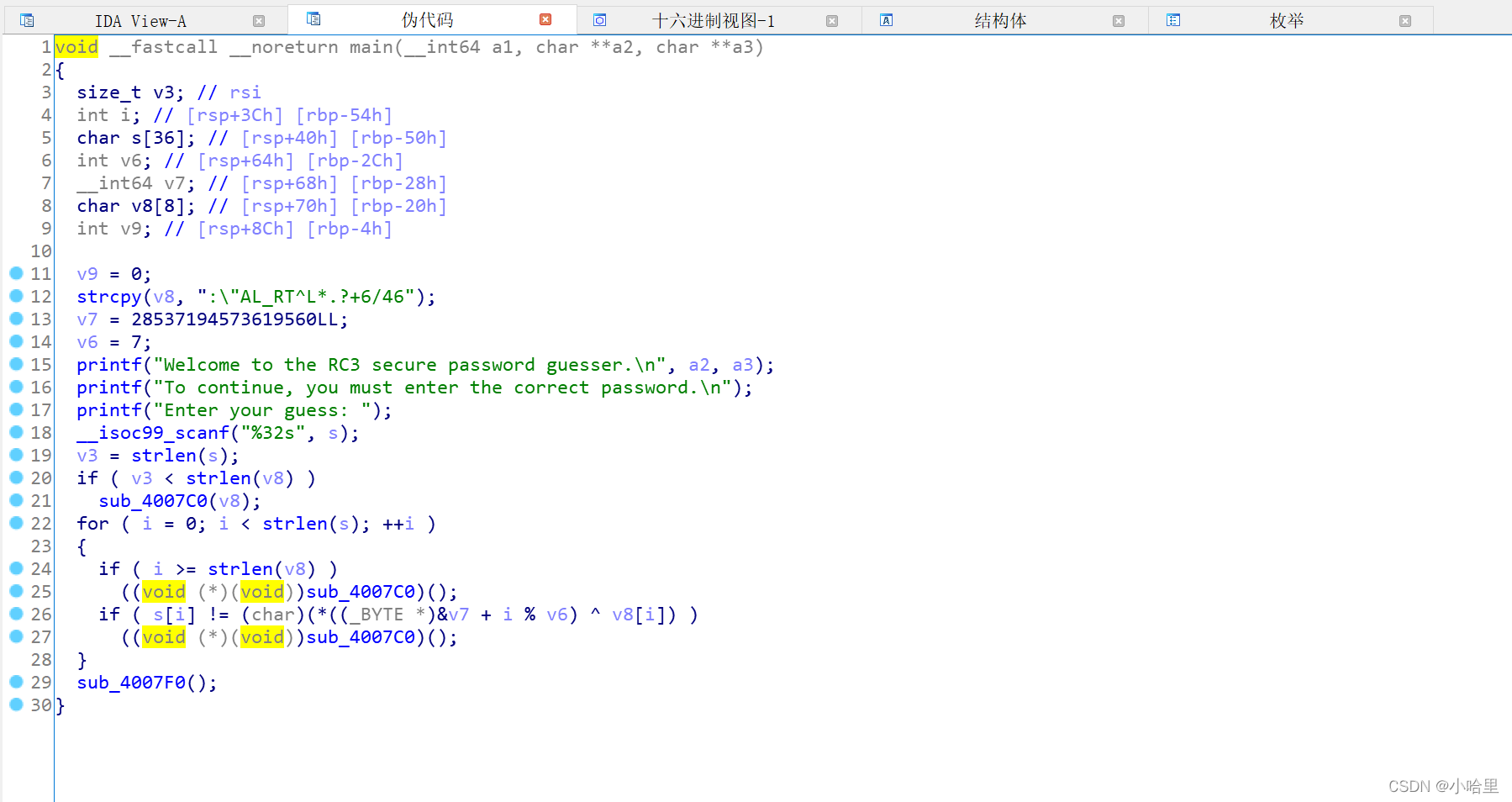This screenshot has height=802, width=1512.
Task: Close the 伪代码 tab with red X
Action: (545, 19)
